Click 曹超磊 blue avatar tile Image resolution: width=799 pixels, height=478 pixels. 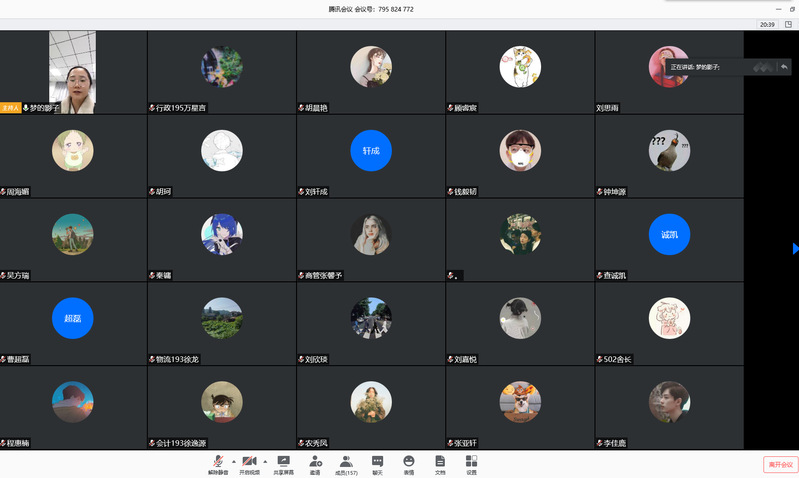point(73,324)
